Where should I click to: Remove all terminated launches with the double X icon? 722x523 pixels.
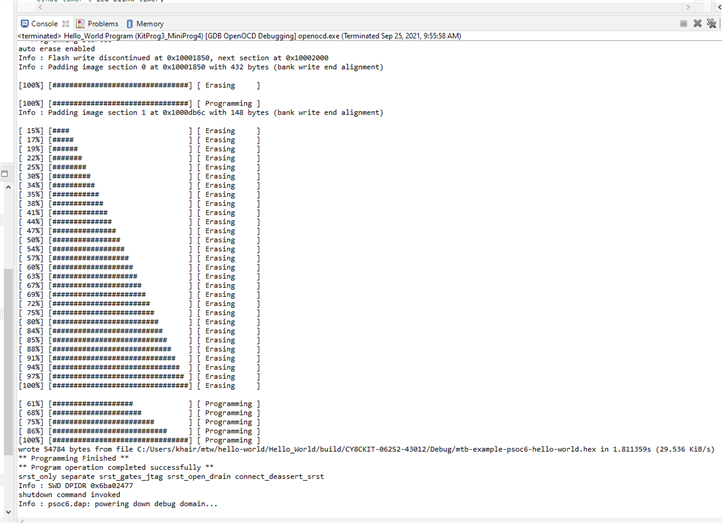[711, 23]
